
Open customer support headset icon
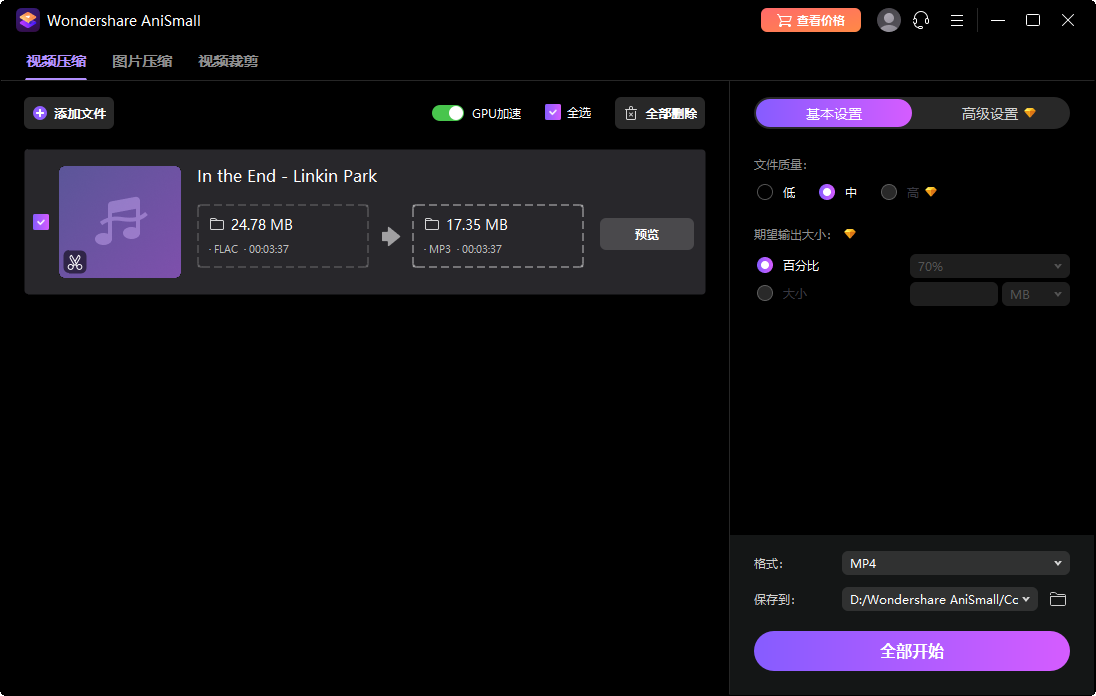(921, 20)
